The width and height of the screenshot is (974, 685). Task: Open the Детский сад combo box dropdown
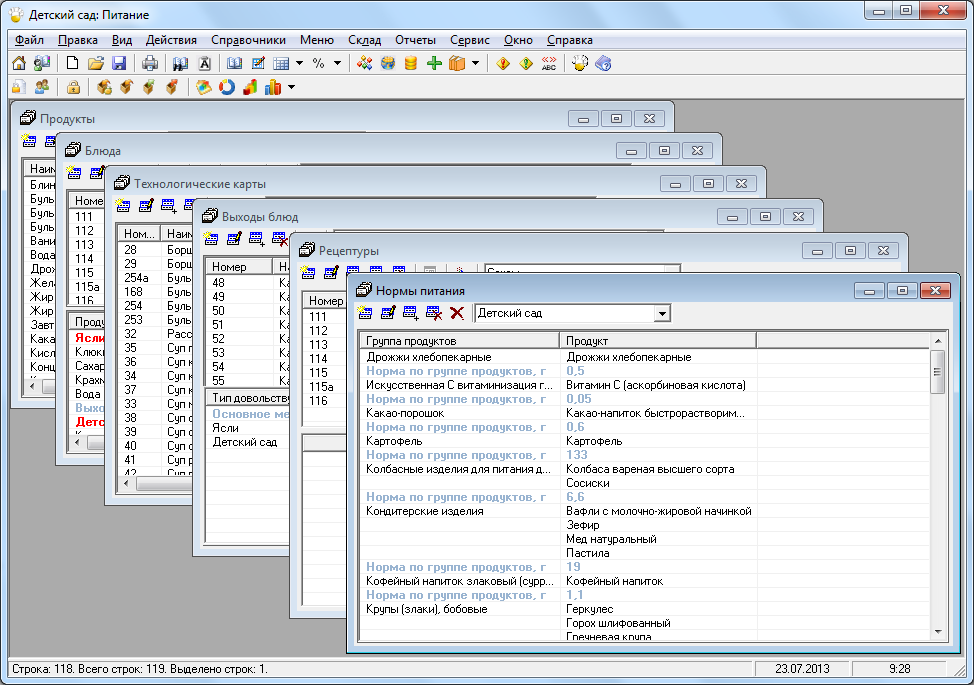click(x=661, y=313)
